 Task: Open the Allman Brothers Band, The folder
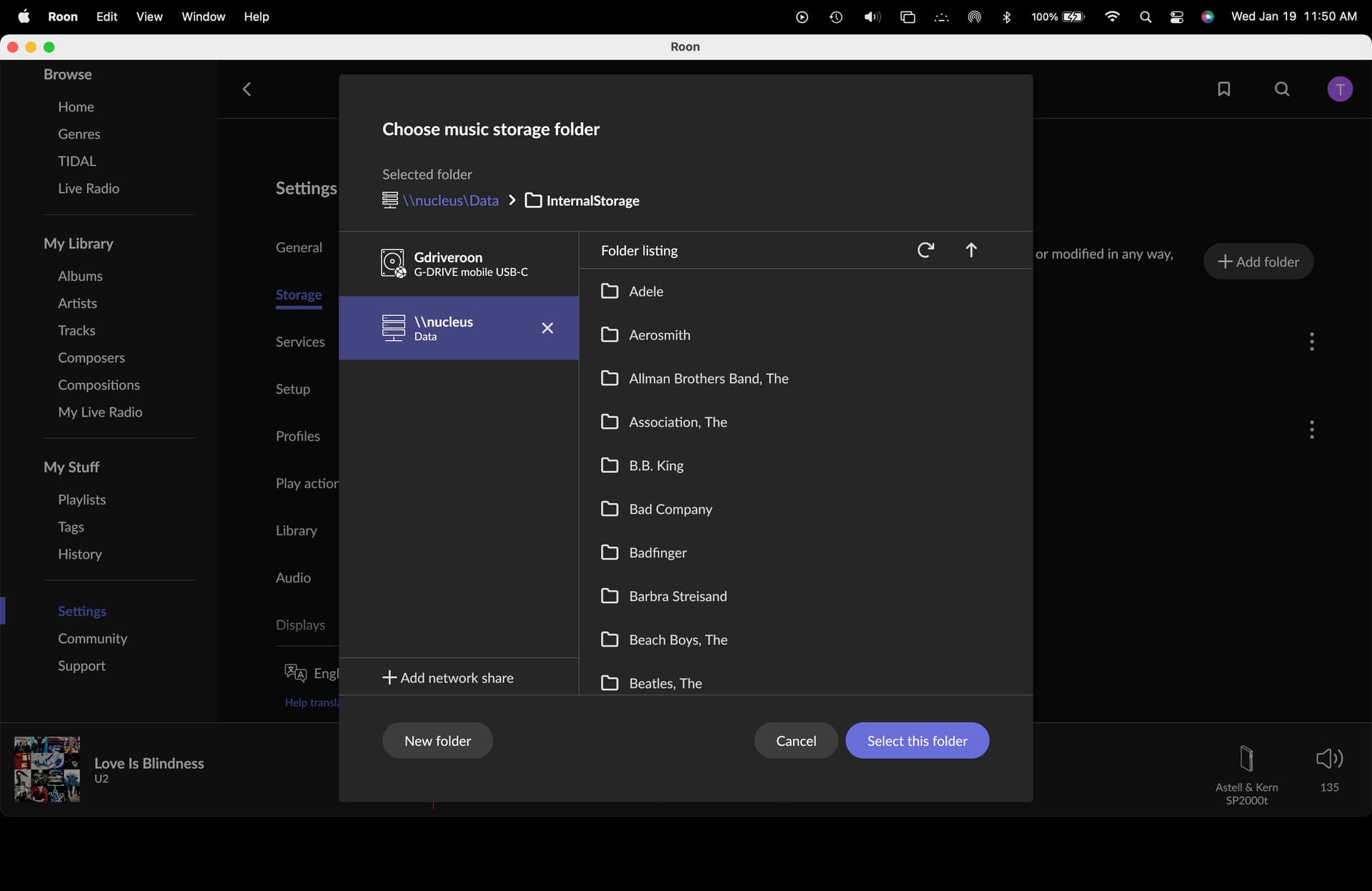click(805, 379)
